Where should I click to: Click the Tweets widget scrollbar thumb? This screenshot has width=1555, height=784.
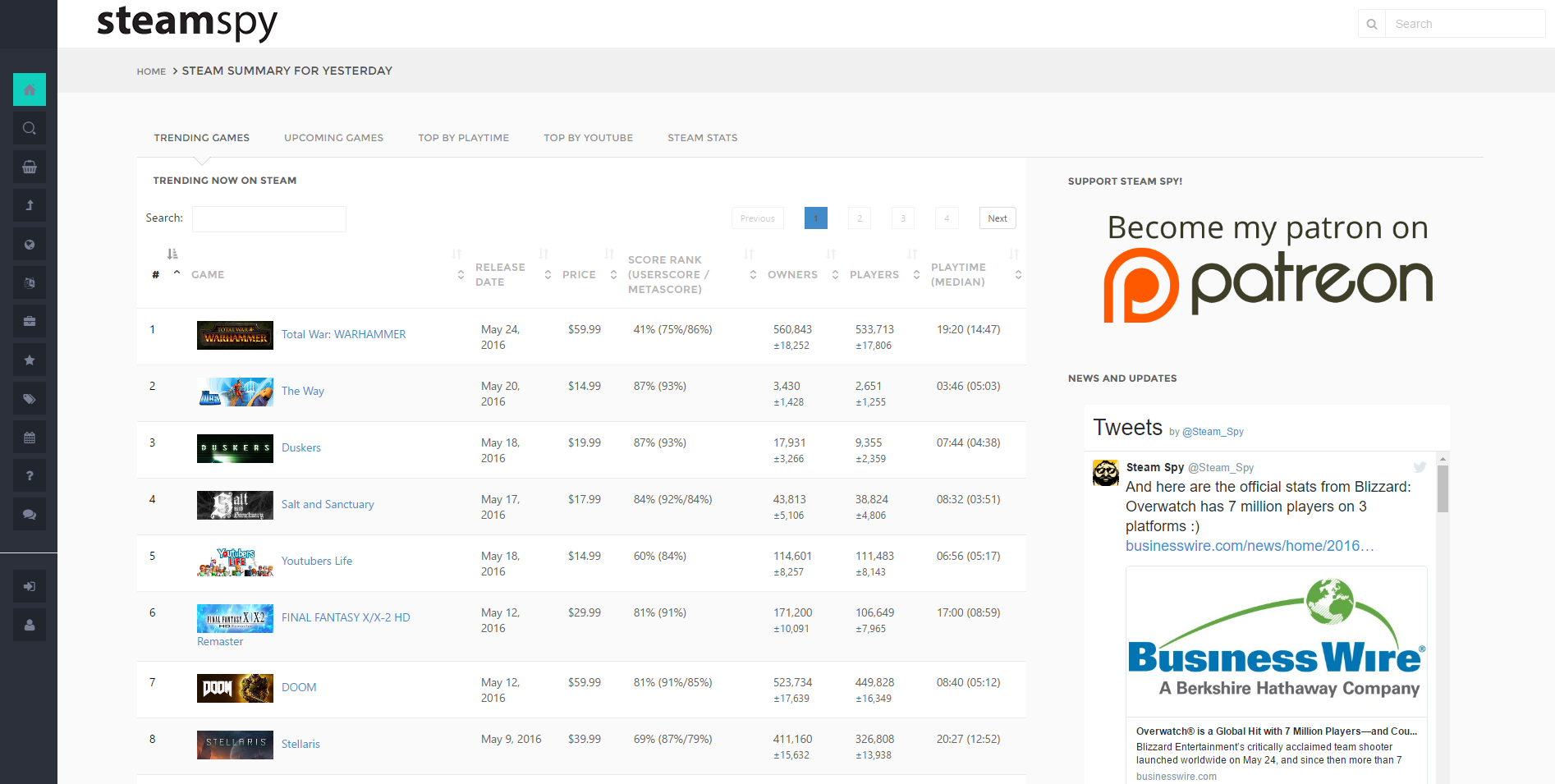(1443, 488)
